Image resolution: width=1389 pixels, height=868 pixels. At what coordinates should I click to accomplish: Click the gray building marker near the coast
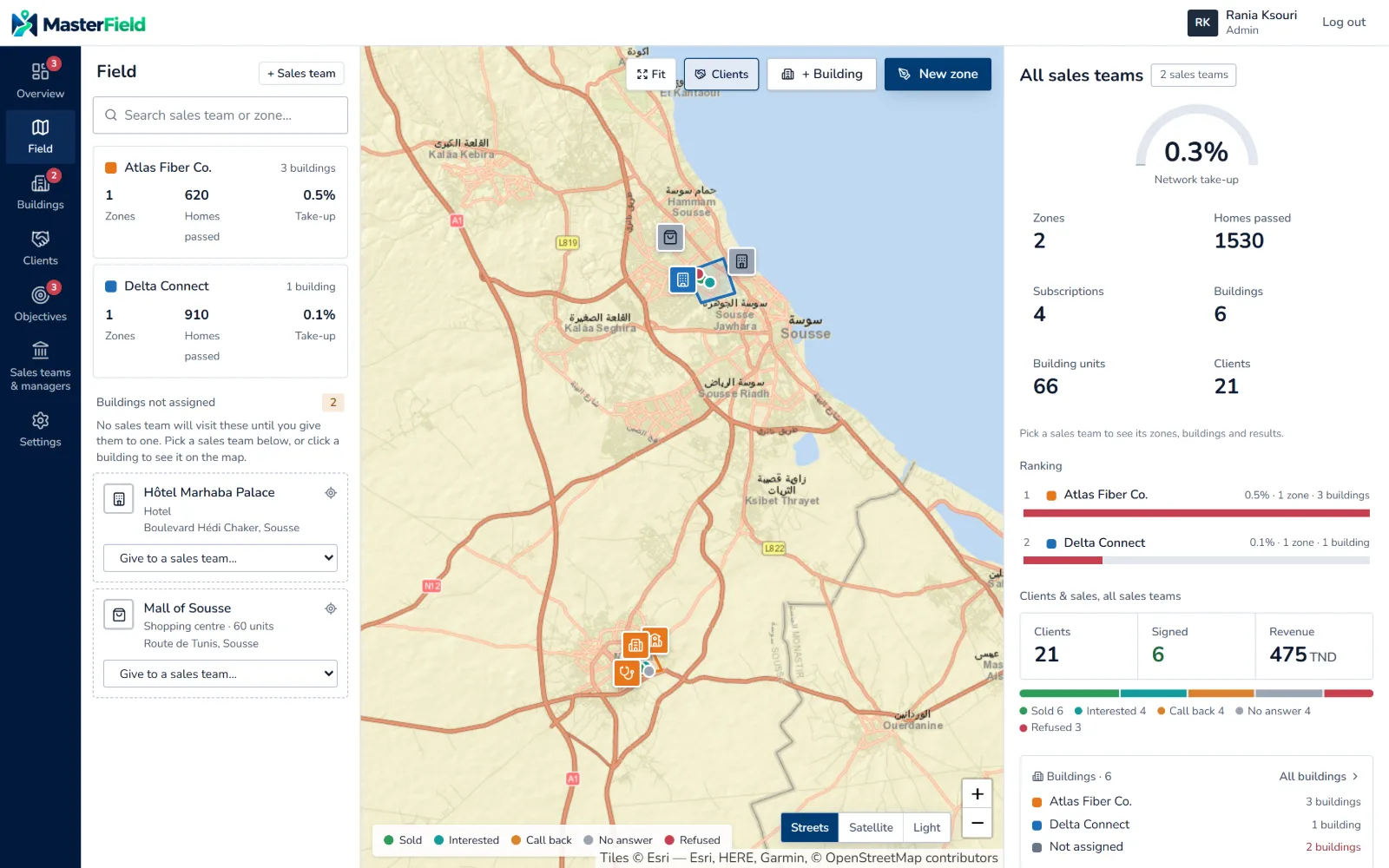[741, 260]
